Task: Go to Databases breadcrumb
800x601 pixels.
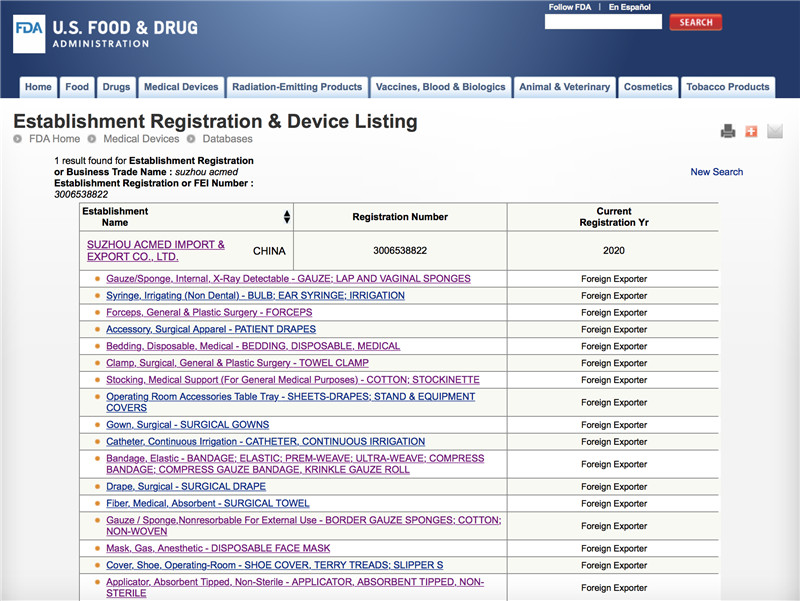Action: [228, 139]
